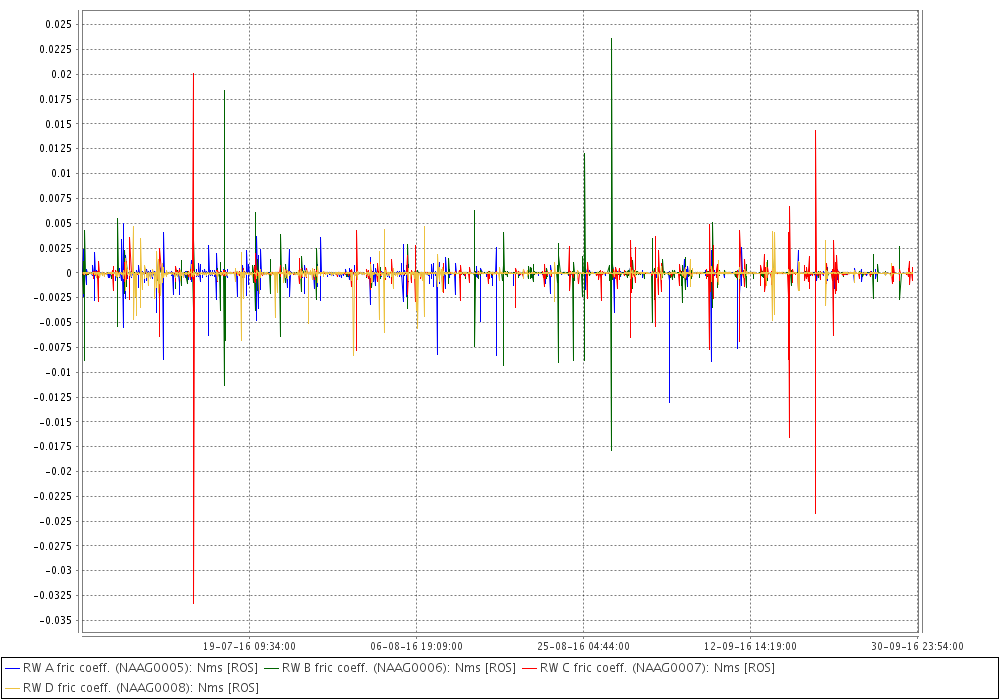Click y-axis label 0.0075
1000x700 pixels.
click(x=56, y=198)
